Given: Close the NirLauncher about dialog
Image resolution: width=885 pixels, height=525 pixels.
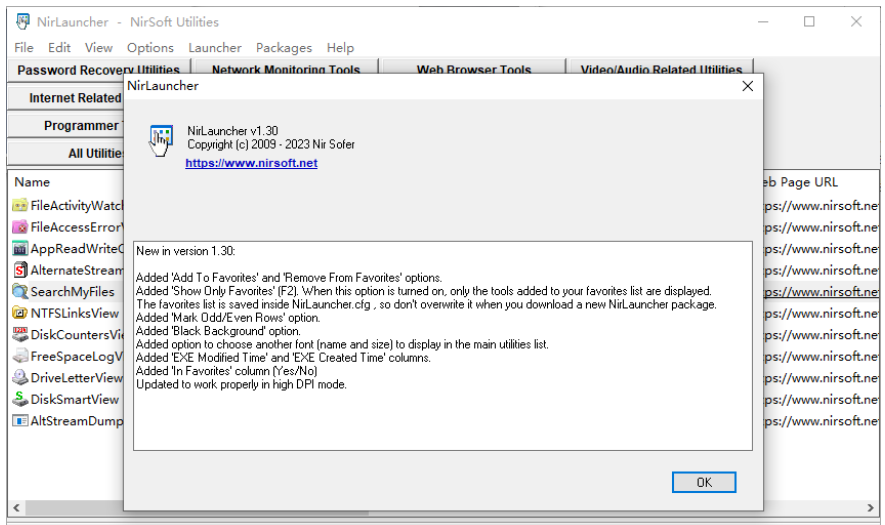Looking at the screenshot, I should [x=747, y=86].
